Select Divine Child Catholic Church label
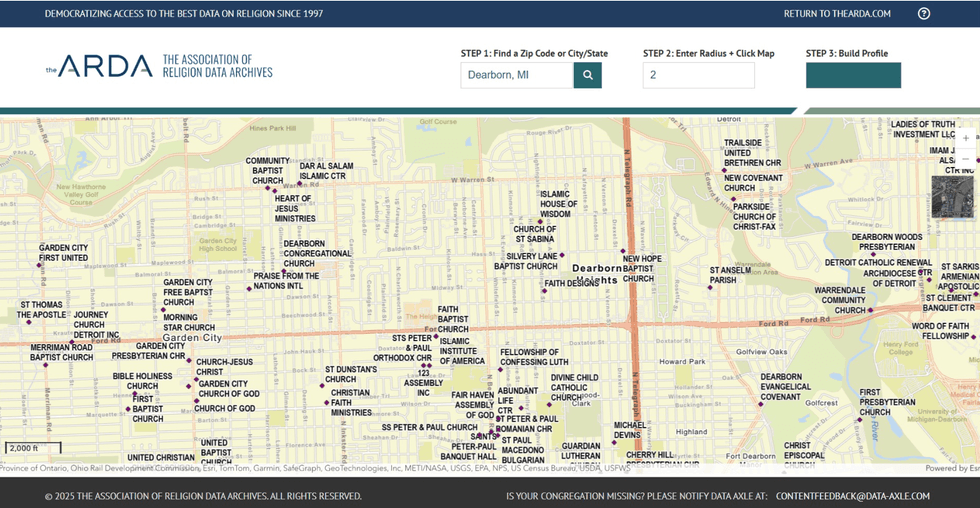Screen dimensions: 980x508 (x=574, y=387)
